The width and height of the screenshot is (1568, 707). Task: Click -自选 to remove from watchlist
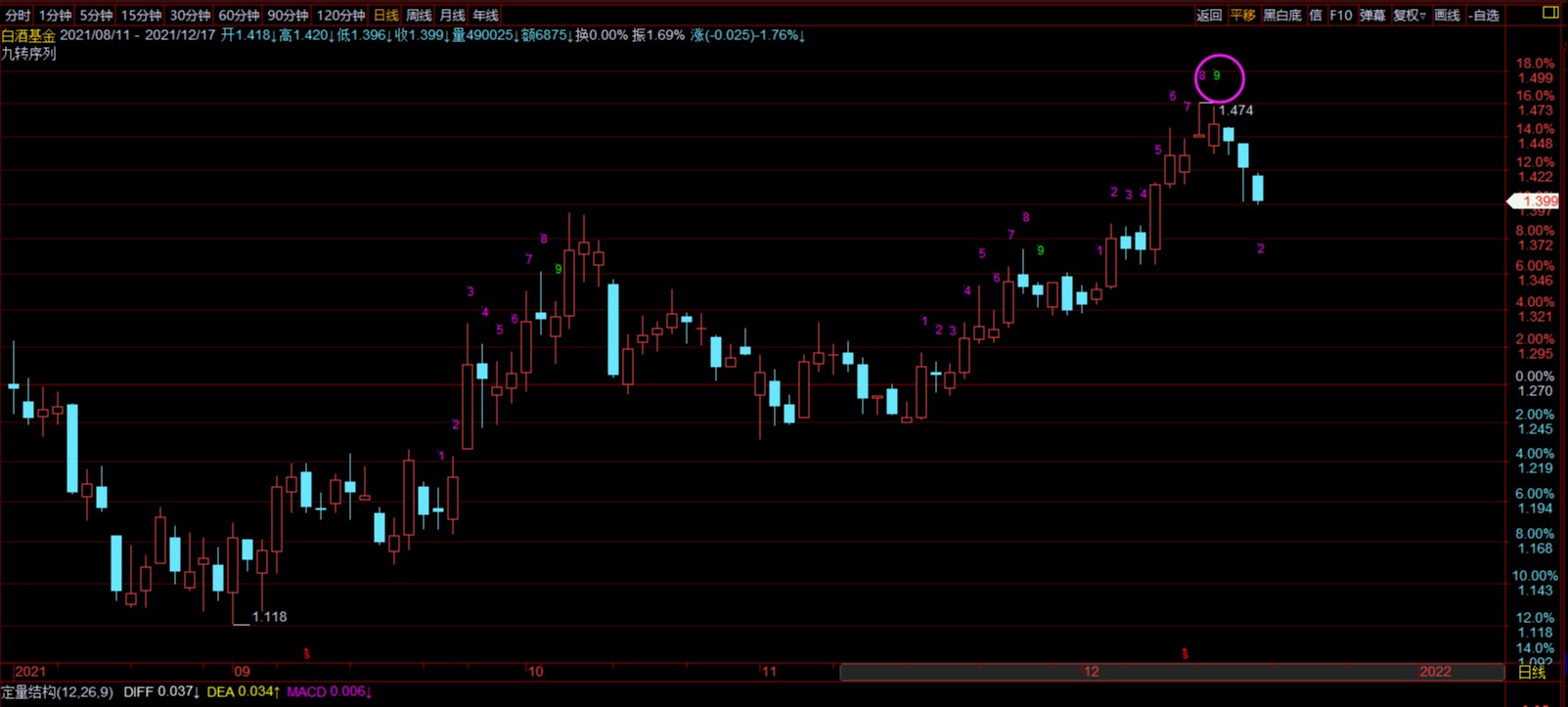pyautogui.click(x=1484, y=16)
